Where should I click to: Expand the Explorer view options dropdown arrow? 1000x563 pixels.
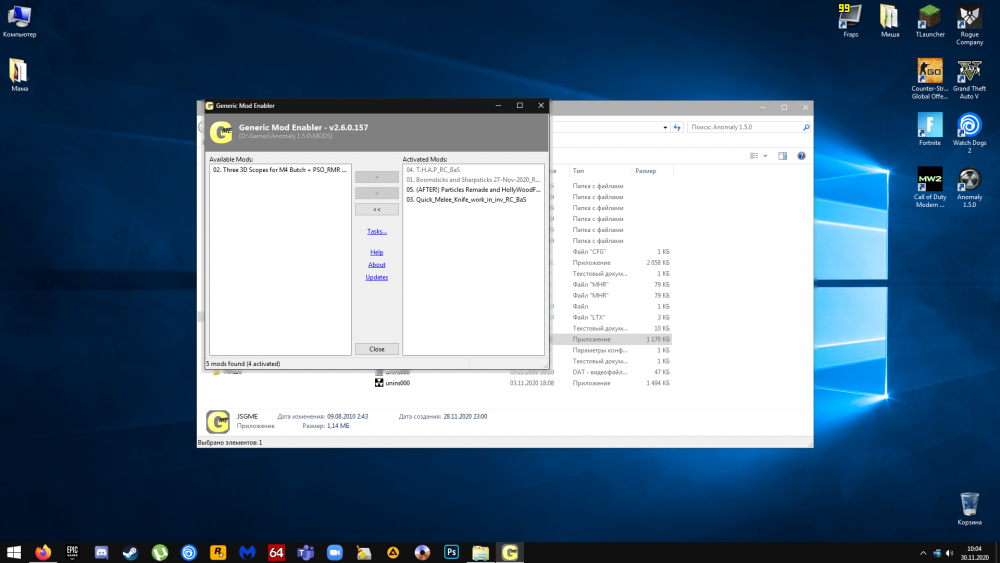coord(766,156)
